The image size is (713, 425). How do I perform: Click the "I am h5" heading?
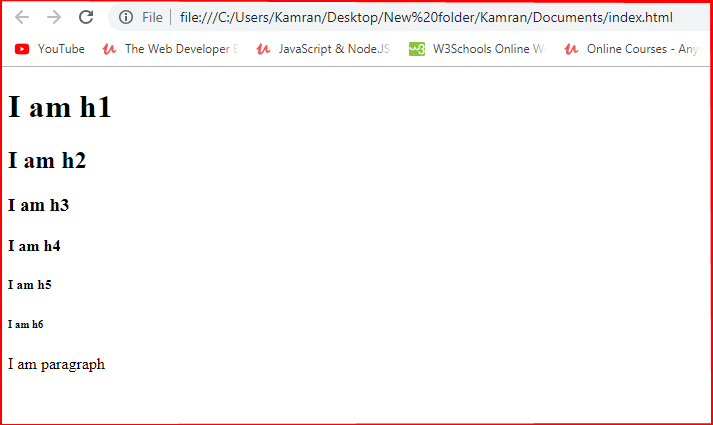30,285
